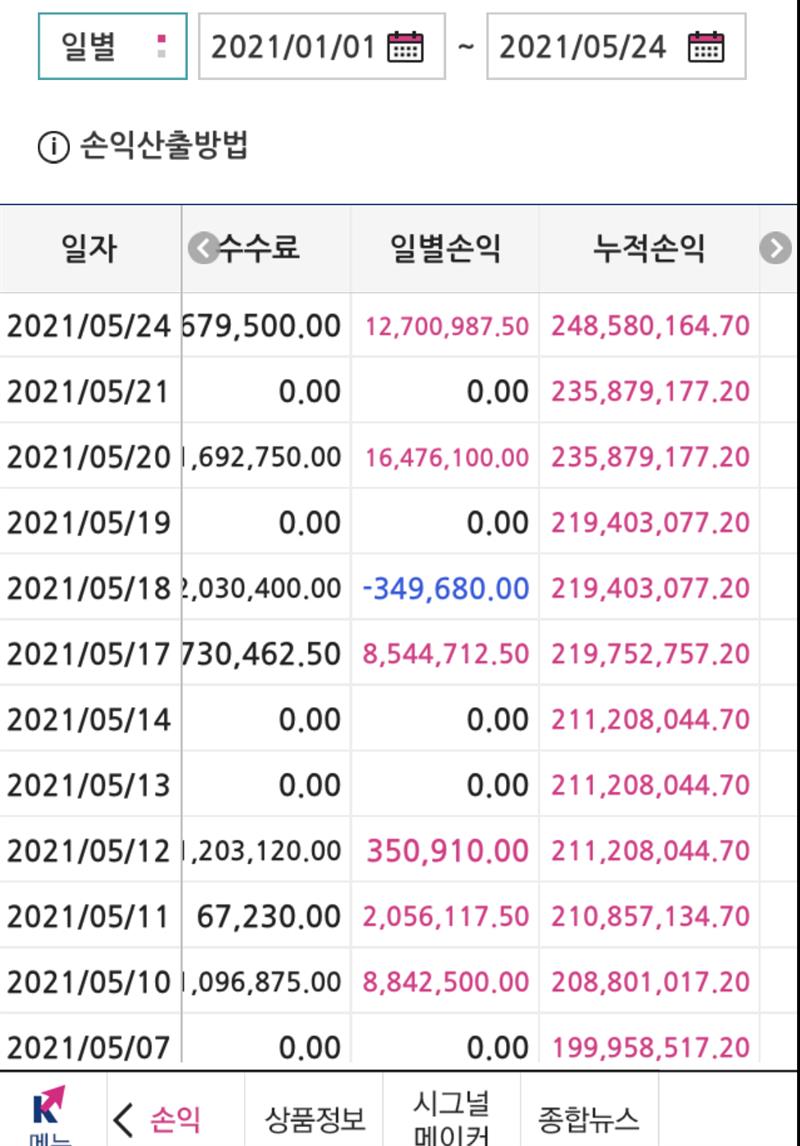Open the 시그널 메이커 tab

point(452,1117)
